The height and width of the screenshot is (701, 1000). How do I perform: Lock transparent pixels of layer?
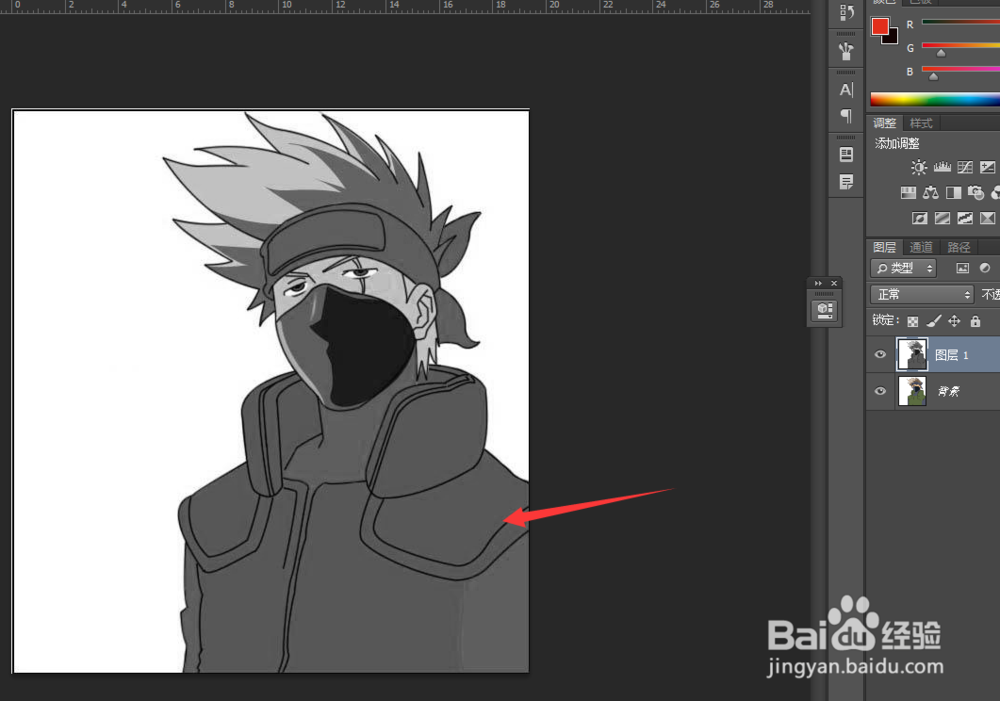pos(913,321)
